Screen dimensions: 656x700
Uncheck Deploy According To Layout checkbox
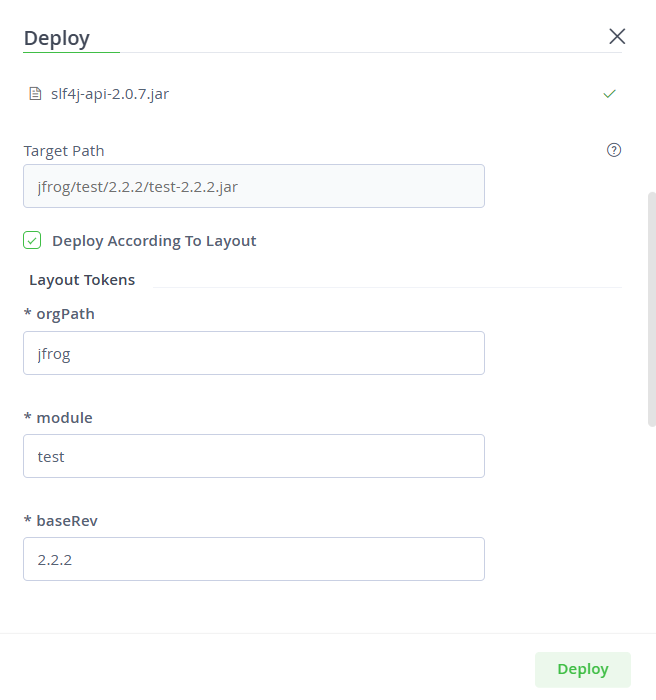32,240
